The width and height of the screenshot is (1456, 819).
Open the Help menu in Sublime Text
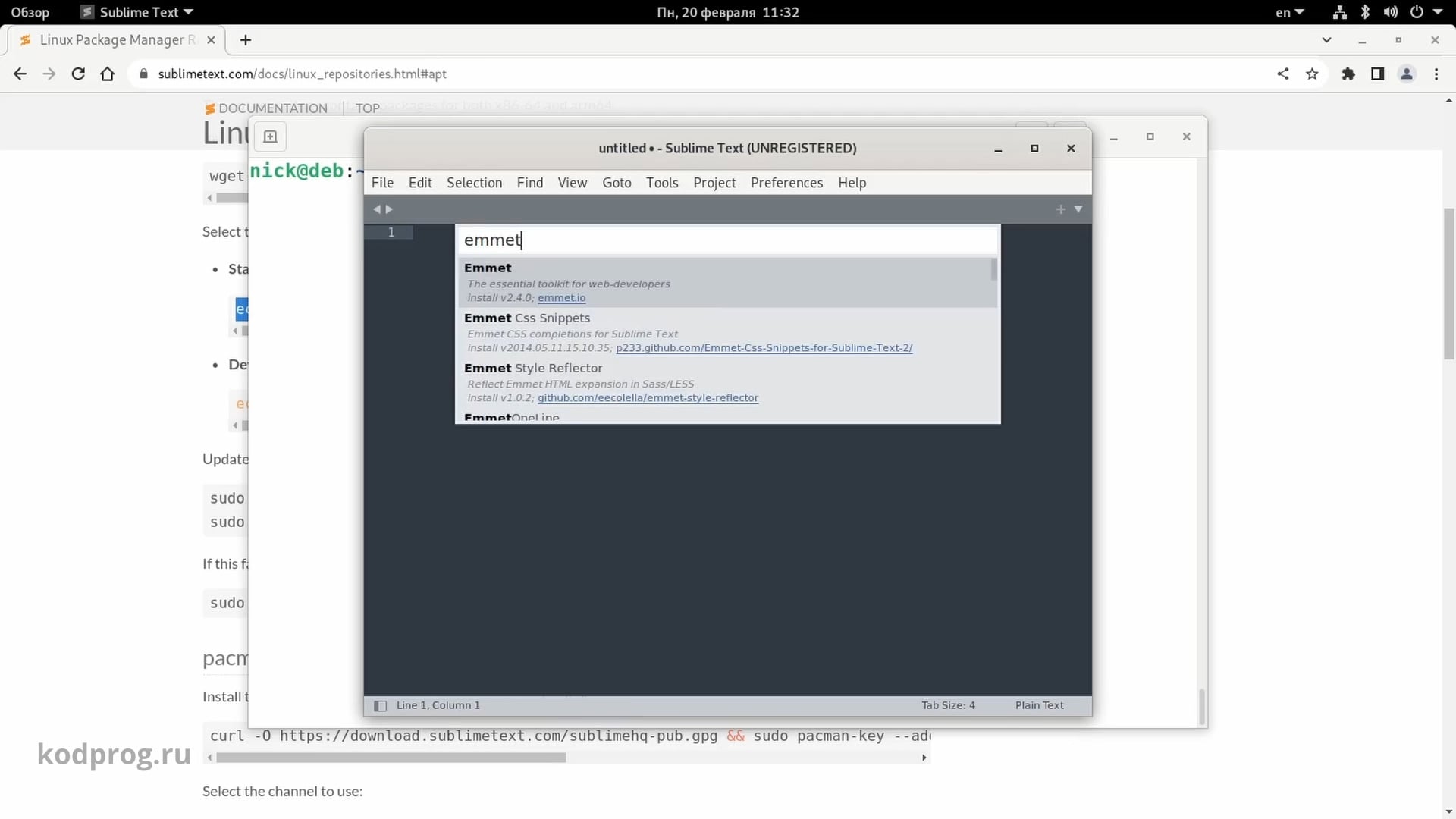852,183
